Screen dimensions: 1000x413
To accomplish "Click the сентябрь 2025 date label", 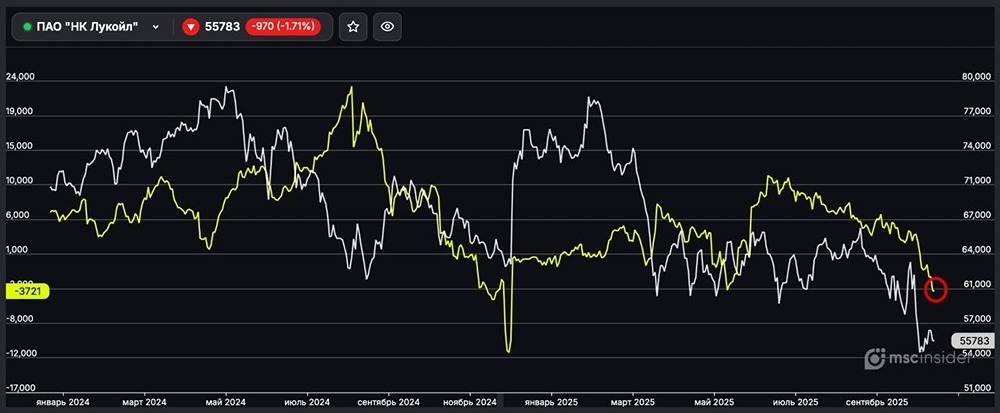I will pyautogui.click(x=878, y=403).
